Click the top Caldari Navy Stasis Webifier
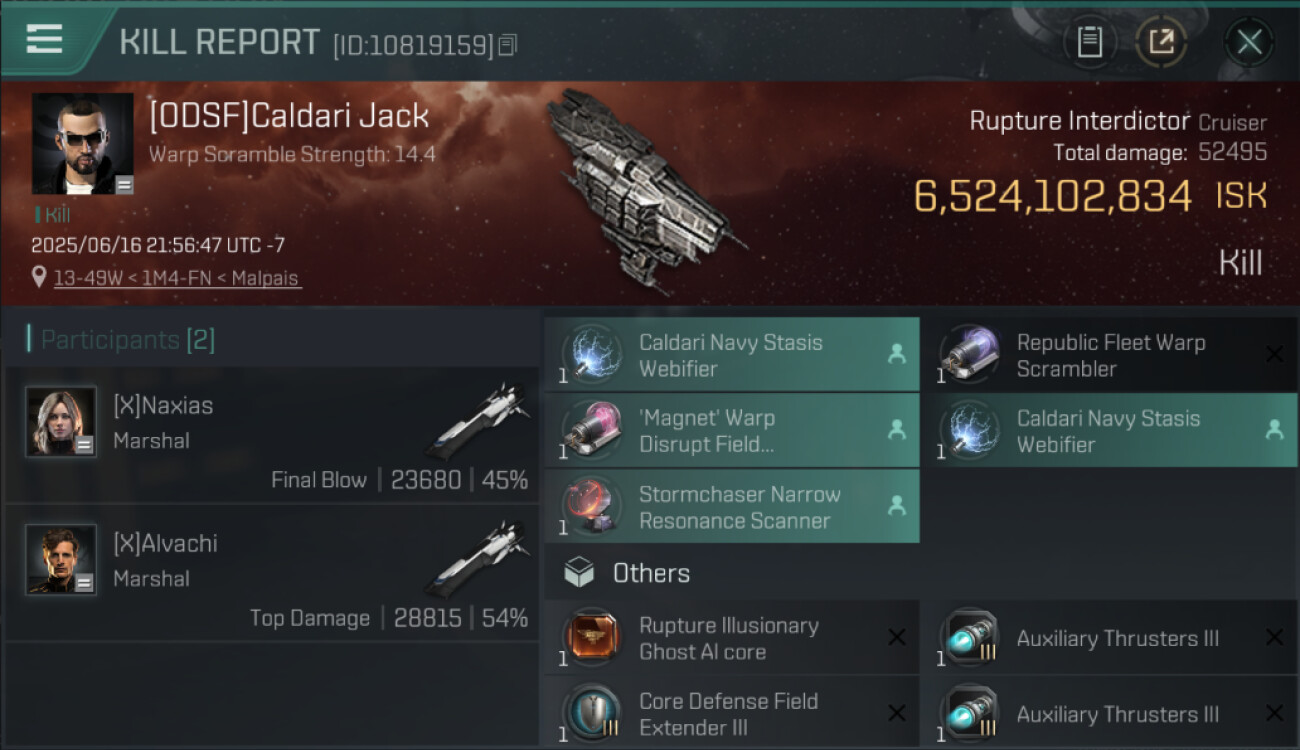1300x750 pixels. click(731, 355)
